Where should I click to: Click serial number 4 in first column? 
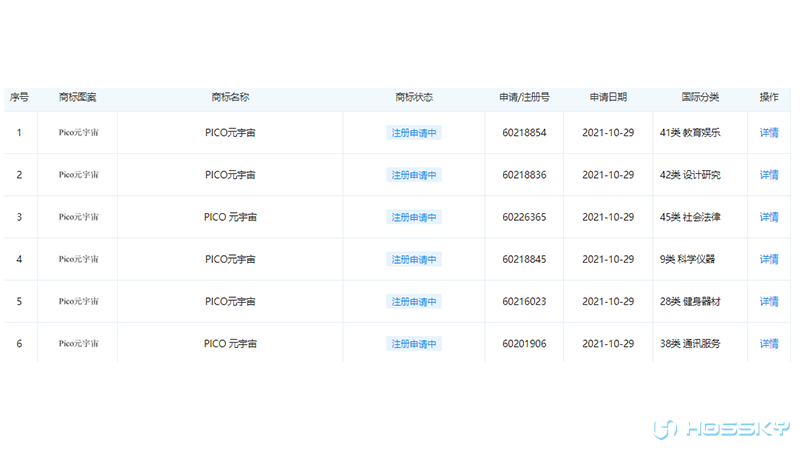coord(19,259)
